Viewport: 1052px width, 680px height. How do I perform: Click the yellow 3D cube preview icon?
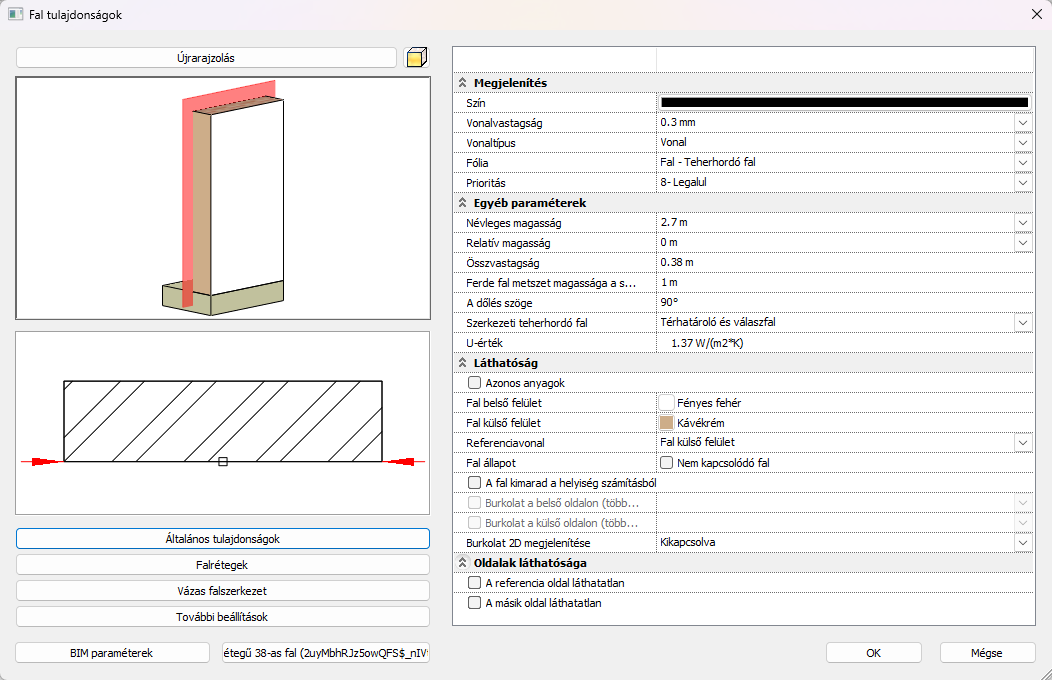(415, 58)
